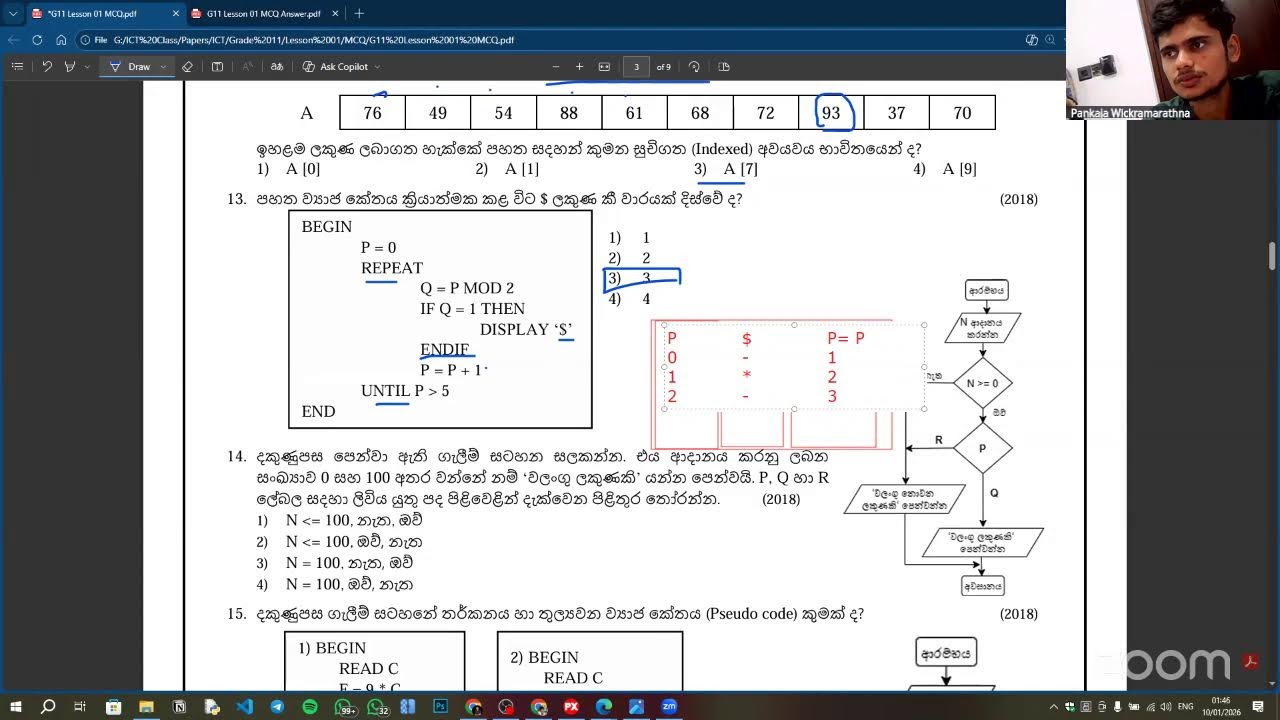Viewport: 1280px width, 720px height.
Task: Open Telegram from the taskbar
Action: [277, 707]
